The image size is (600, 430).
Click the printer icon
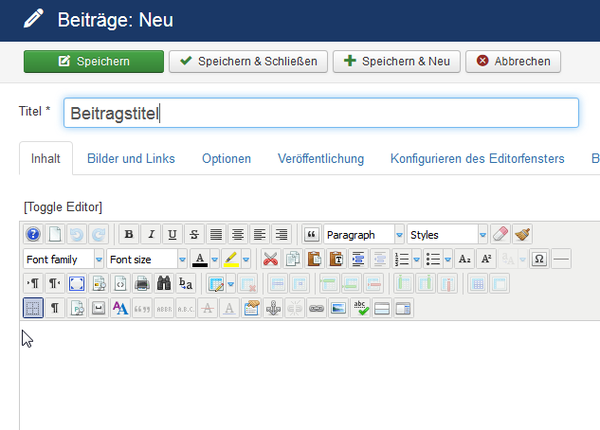pos(142,284)
